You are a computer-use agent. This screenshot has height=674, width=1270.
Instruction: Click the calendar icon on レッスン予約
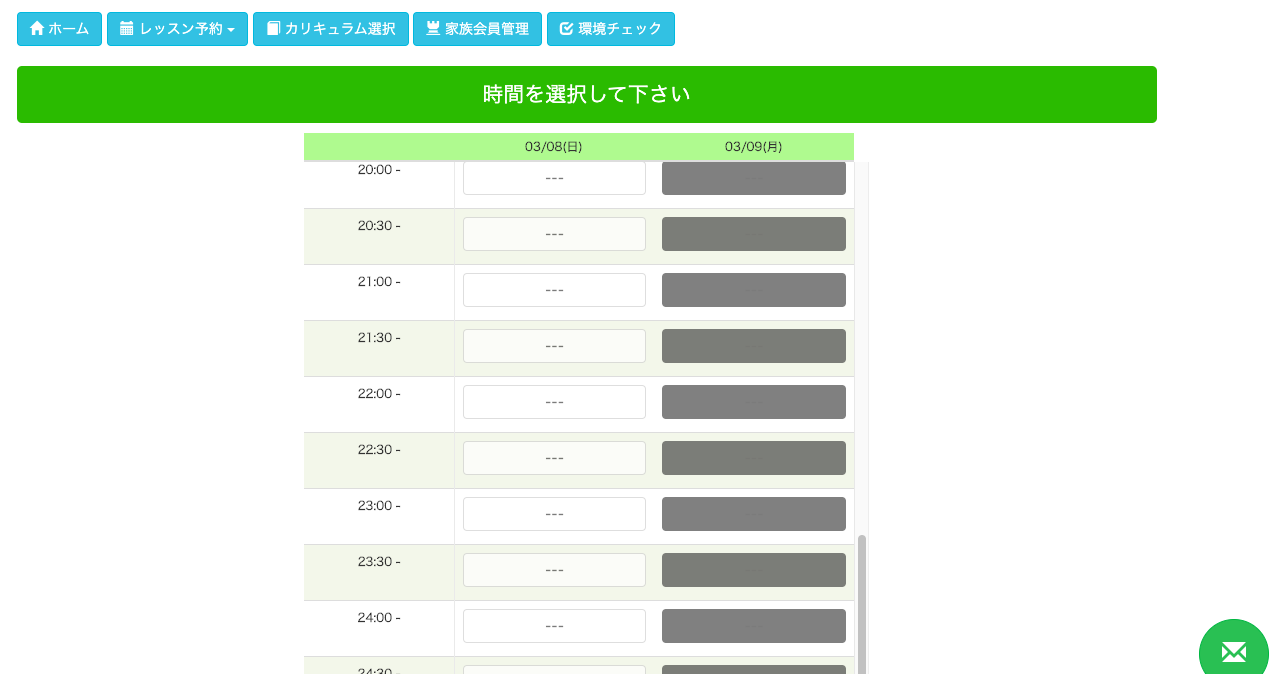(x=126, y=29)
